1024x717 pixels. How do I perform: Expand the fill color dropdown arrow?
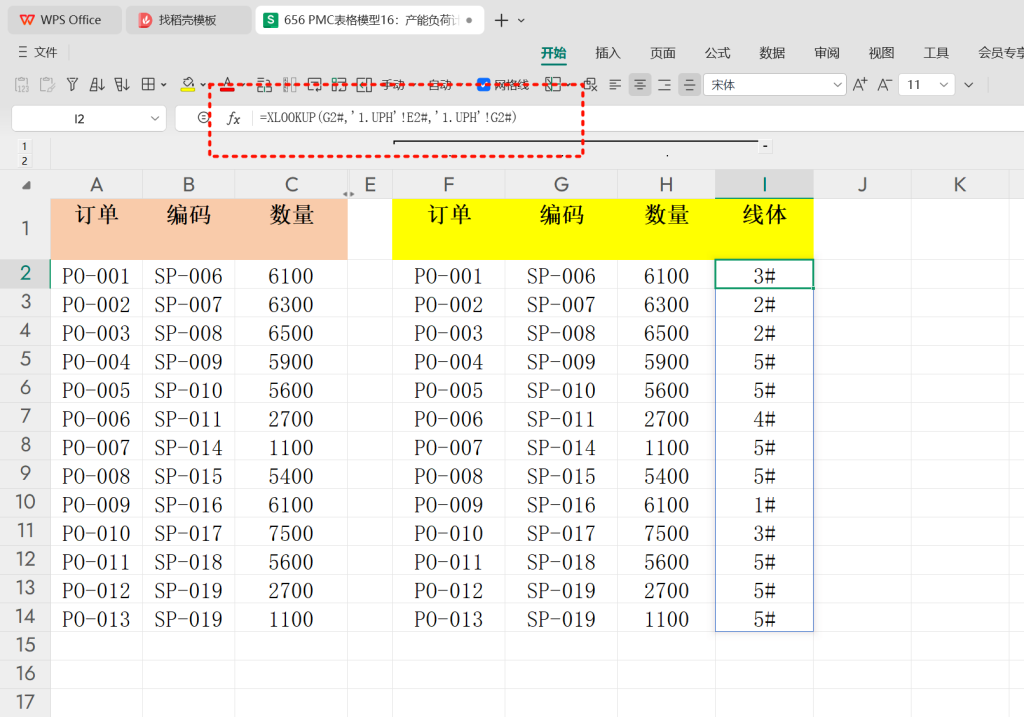coord(203,84)
